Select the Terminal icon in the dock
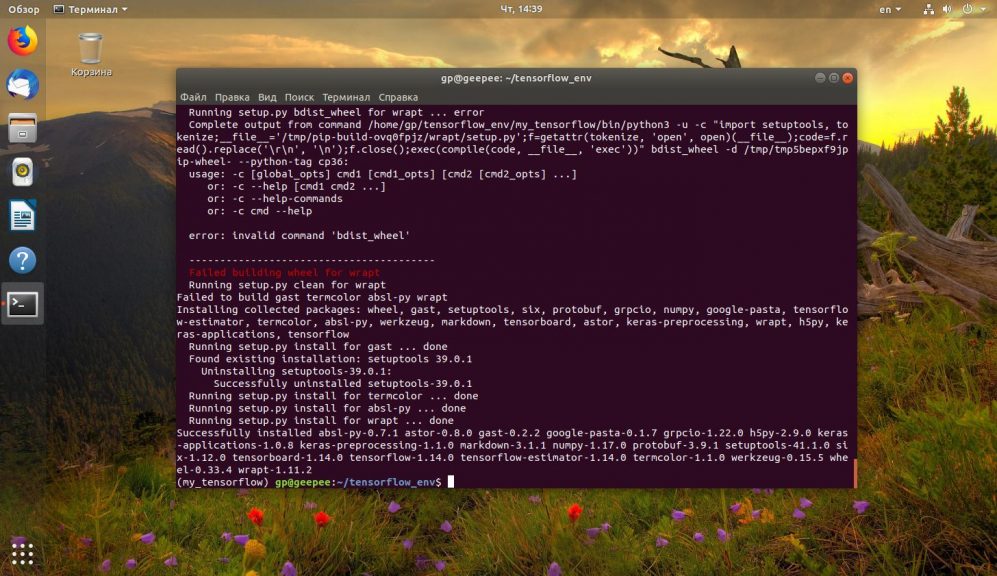Viewport: 997px width, 576px height. click(22, 304)
